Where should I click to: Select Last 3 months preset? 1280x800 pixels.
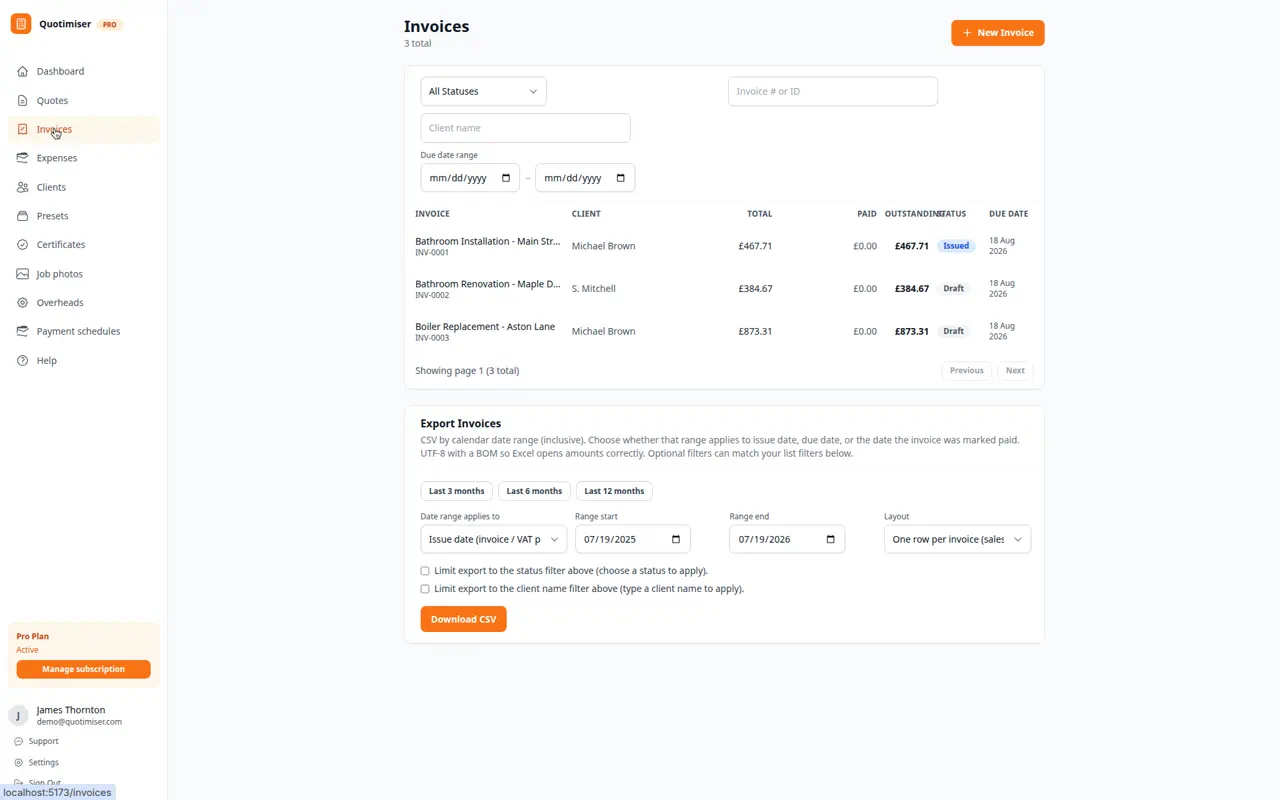click(x=456, y=491)
